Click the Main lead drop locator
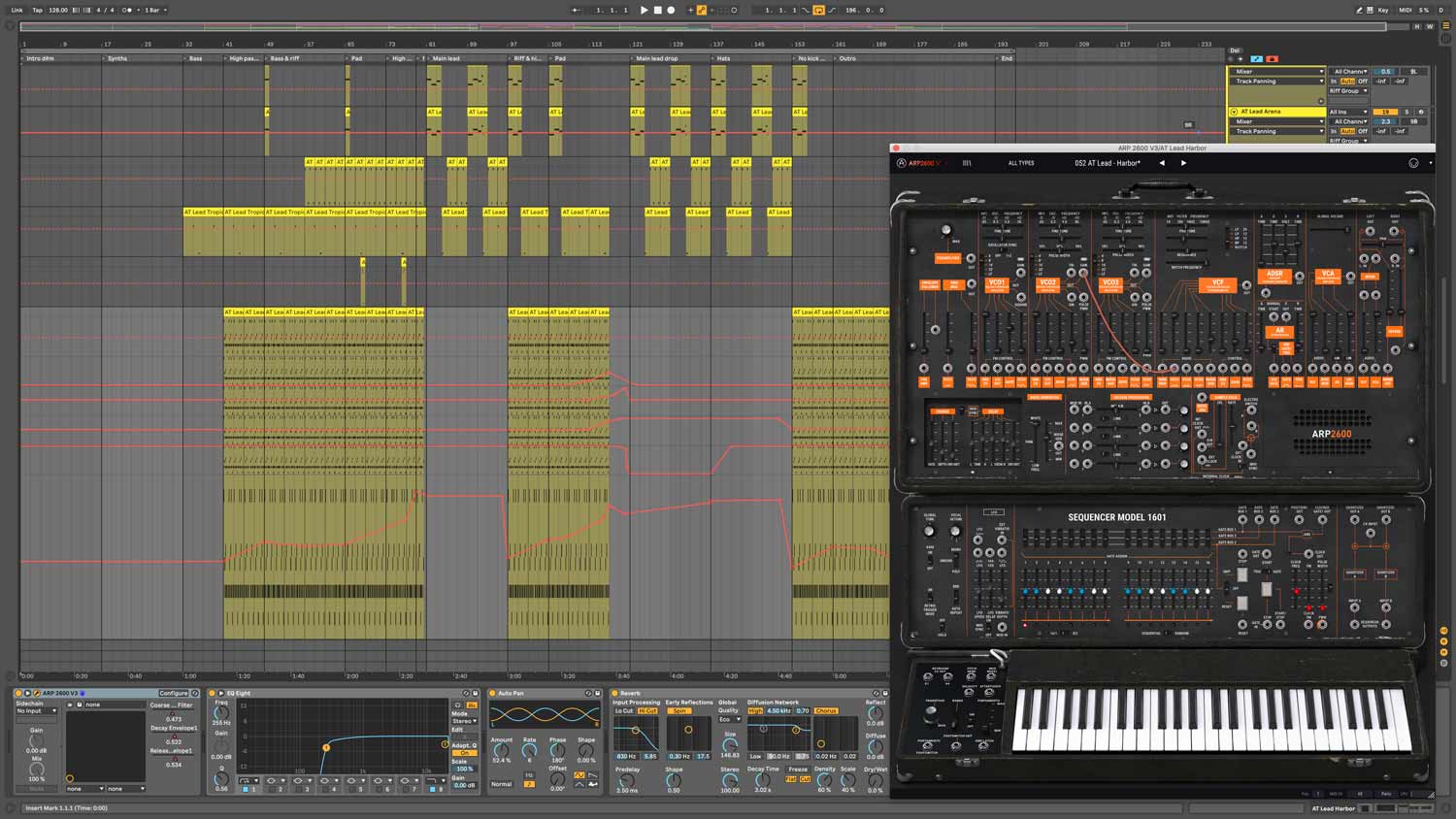Viewport: 1456px width, 819px height. click(656, 58)
